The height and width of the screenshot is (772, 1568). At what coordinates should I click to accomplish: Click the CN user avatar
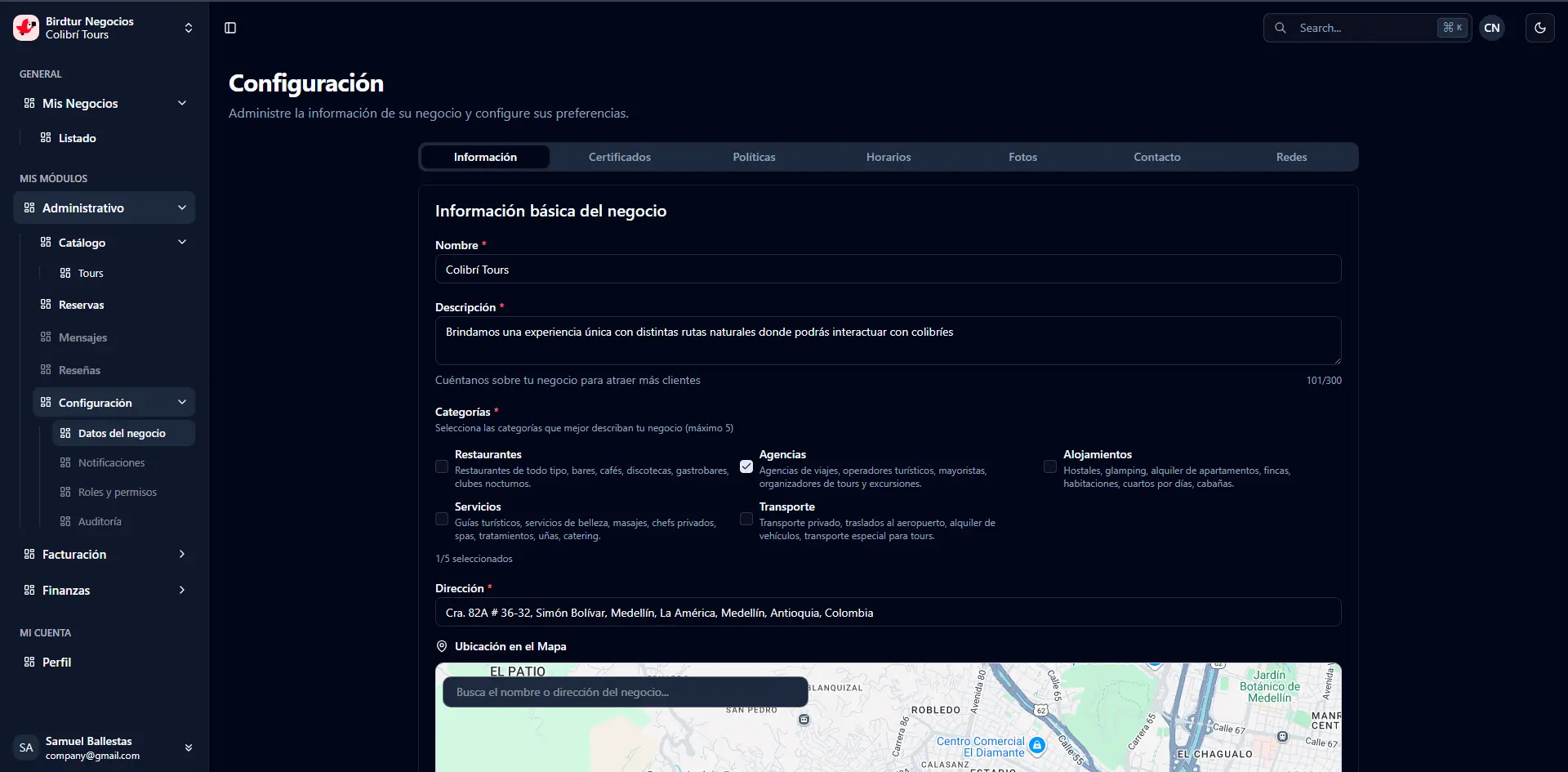click(1491, 28)
